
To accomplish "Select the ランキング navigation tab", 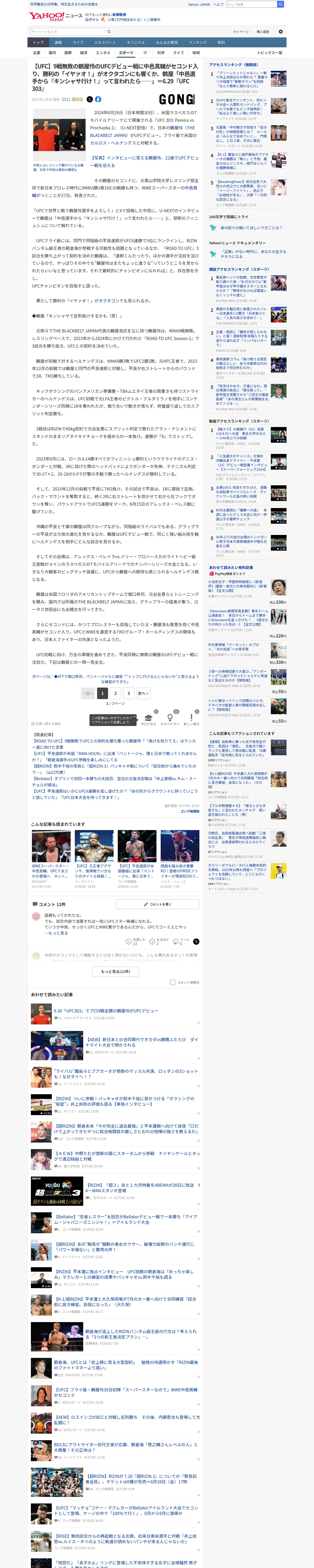I will 198,43.
